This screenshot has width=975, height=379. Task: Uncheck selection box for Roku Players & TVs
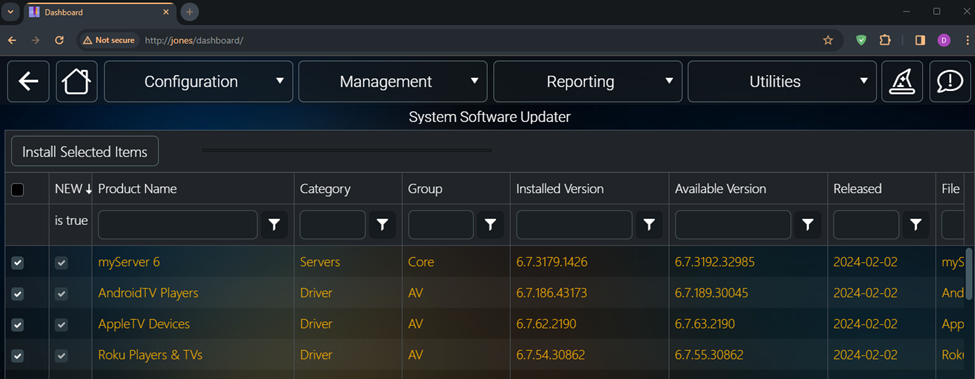pos(17,356)
